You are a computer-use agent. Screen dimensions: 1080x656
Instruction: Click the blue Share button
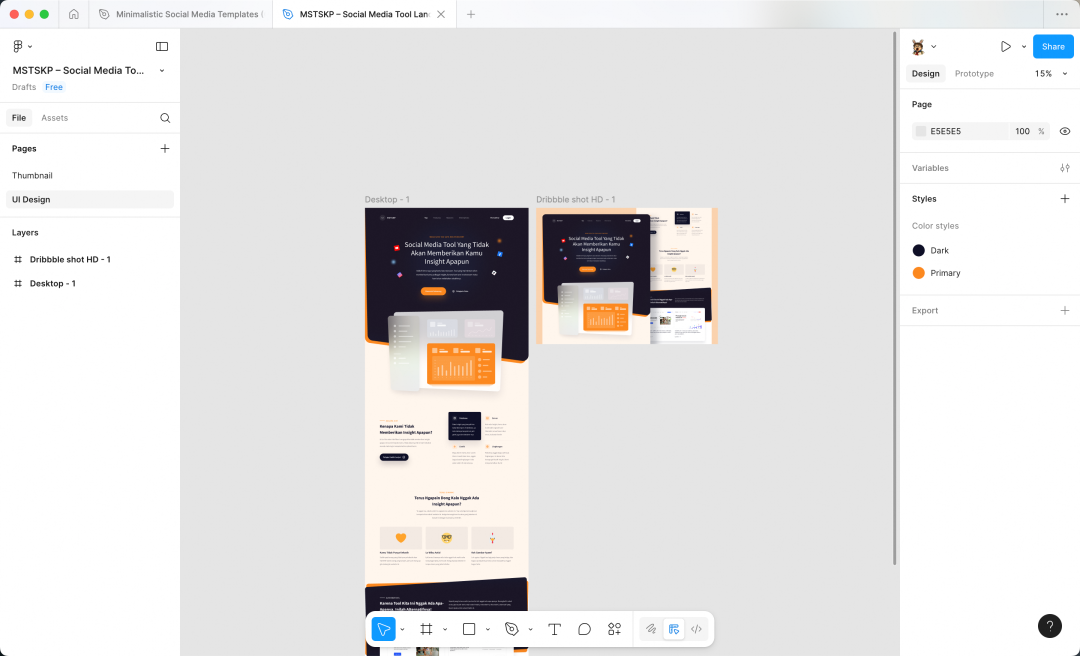[x=1052, y=46]
